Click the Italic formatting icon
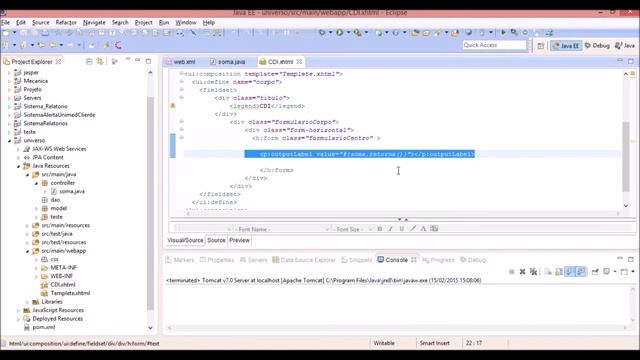640x360 pixels. (391, 229)
